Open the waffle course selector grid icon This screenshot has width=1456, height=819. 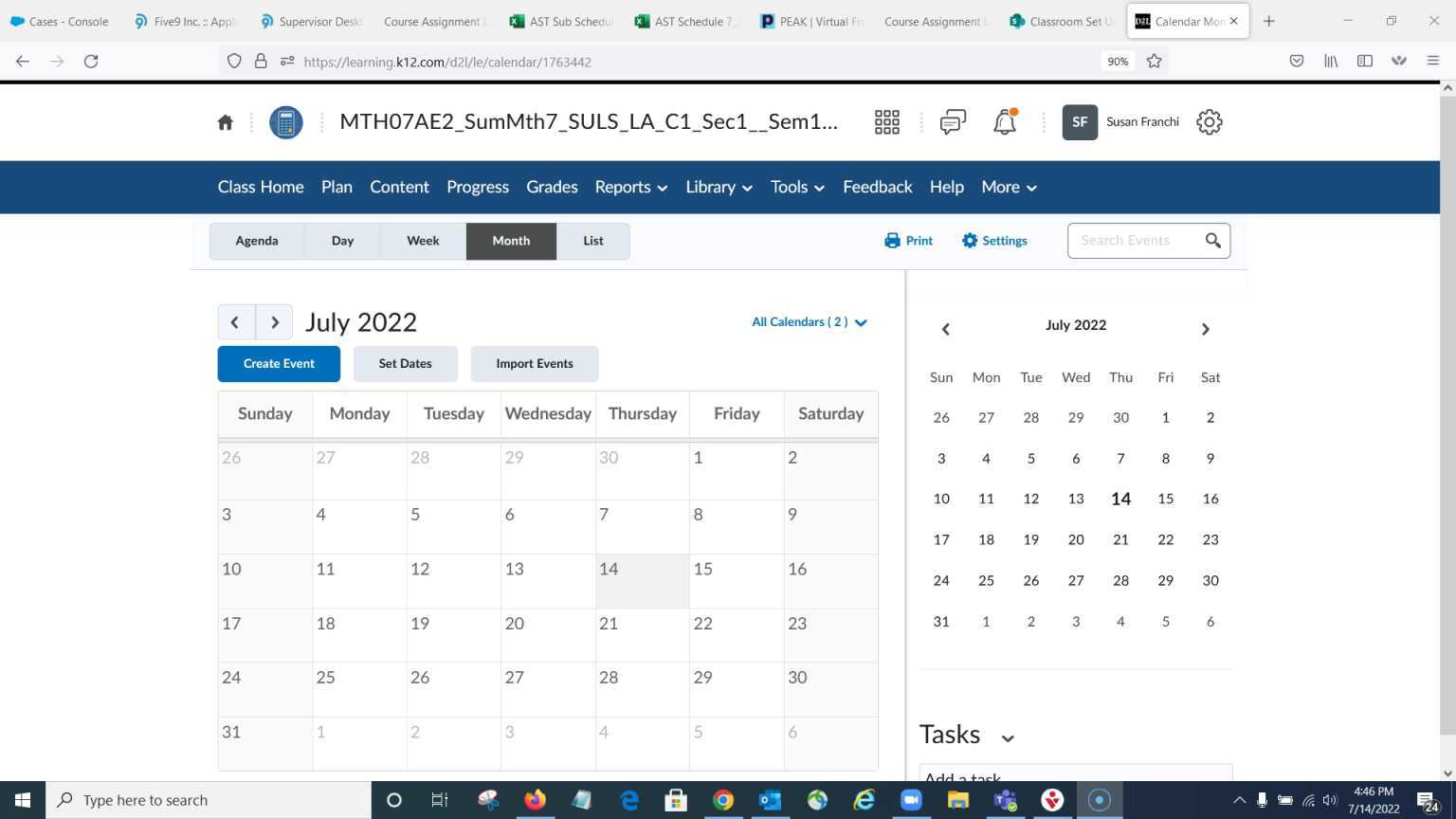pyautogui.click(x=886, y=121)
